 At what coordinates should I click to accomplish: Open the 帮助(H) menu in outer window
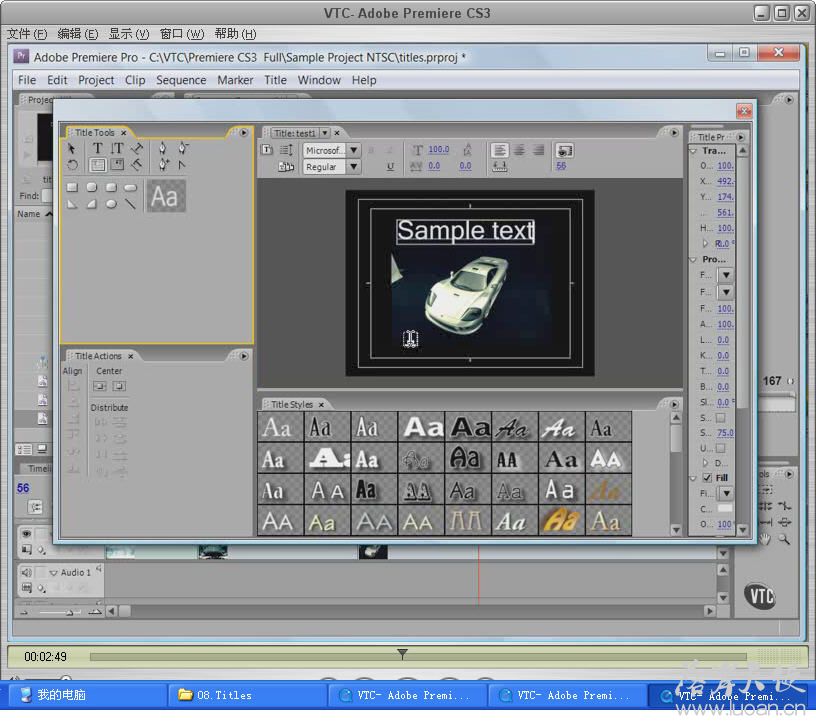(235, 34)
